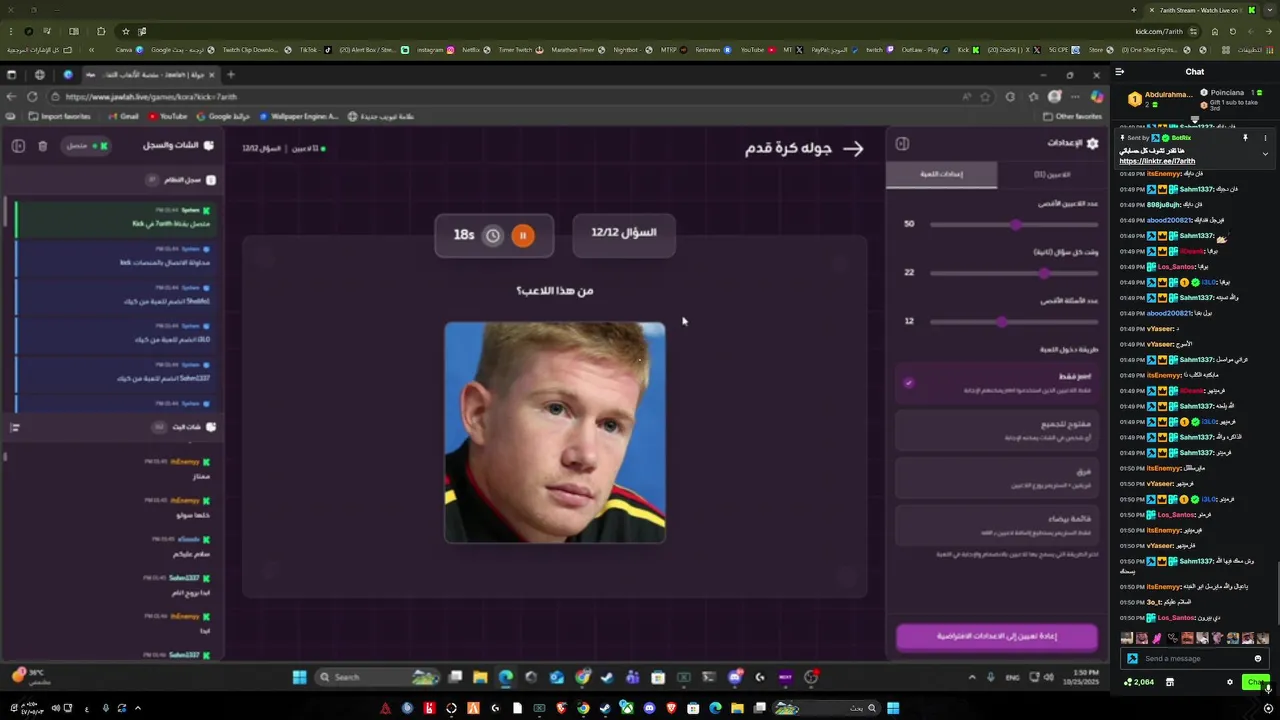Image resolution: width=1280 pixels, height=720 pixels.
Task: Collapse Kick chat with arrow icon
Action: point(1120,72)
